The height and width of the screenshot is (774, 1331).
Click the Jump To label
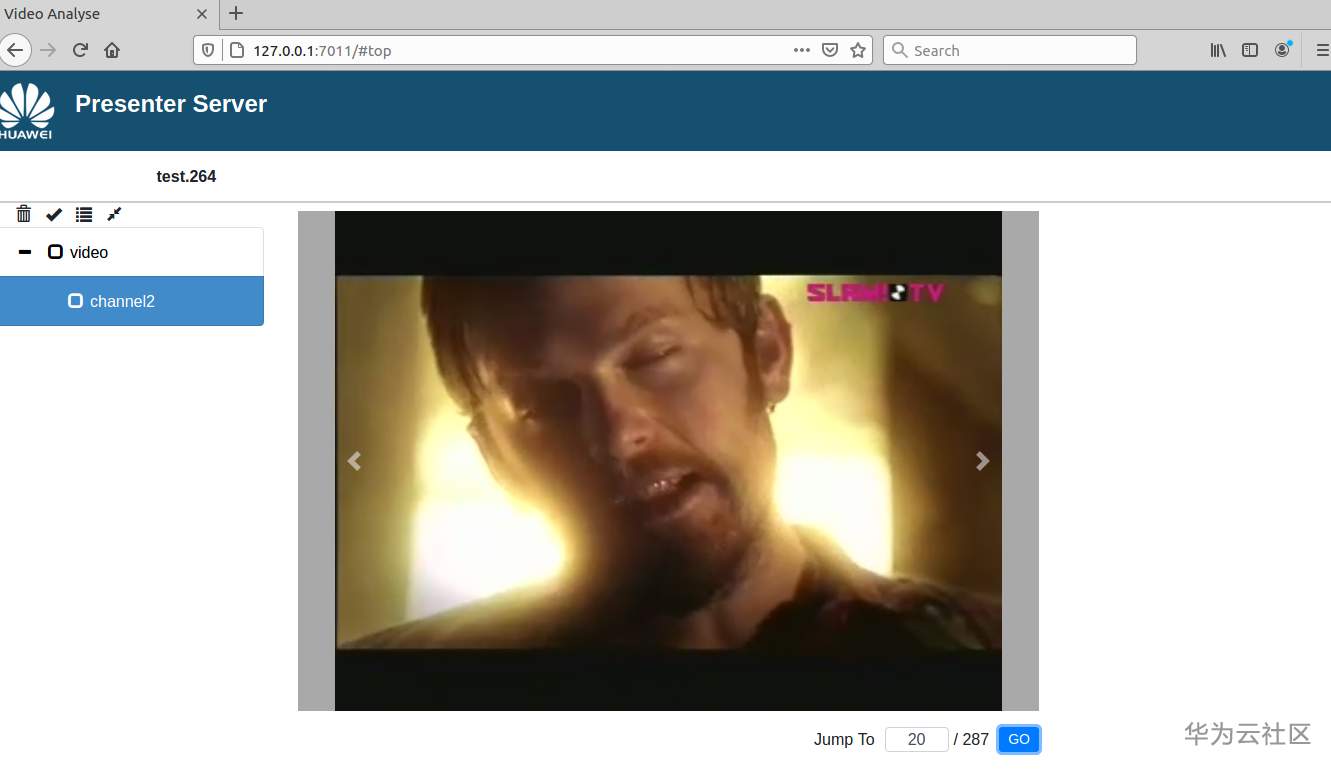point(844,739)
